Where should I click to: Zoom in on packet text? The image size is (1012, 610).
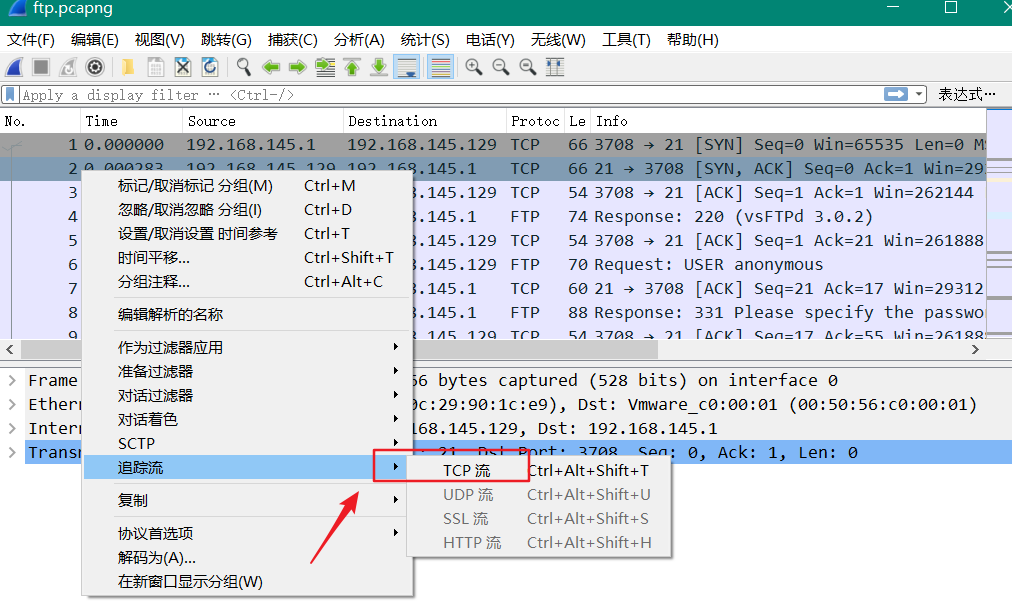(474, 67)
